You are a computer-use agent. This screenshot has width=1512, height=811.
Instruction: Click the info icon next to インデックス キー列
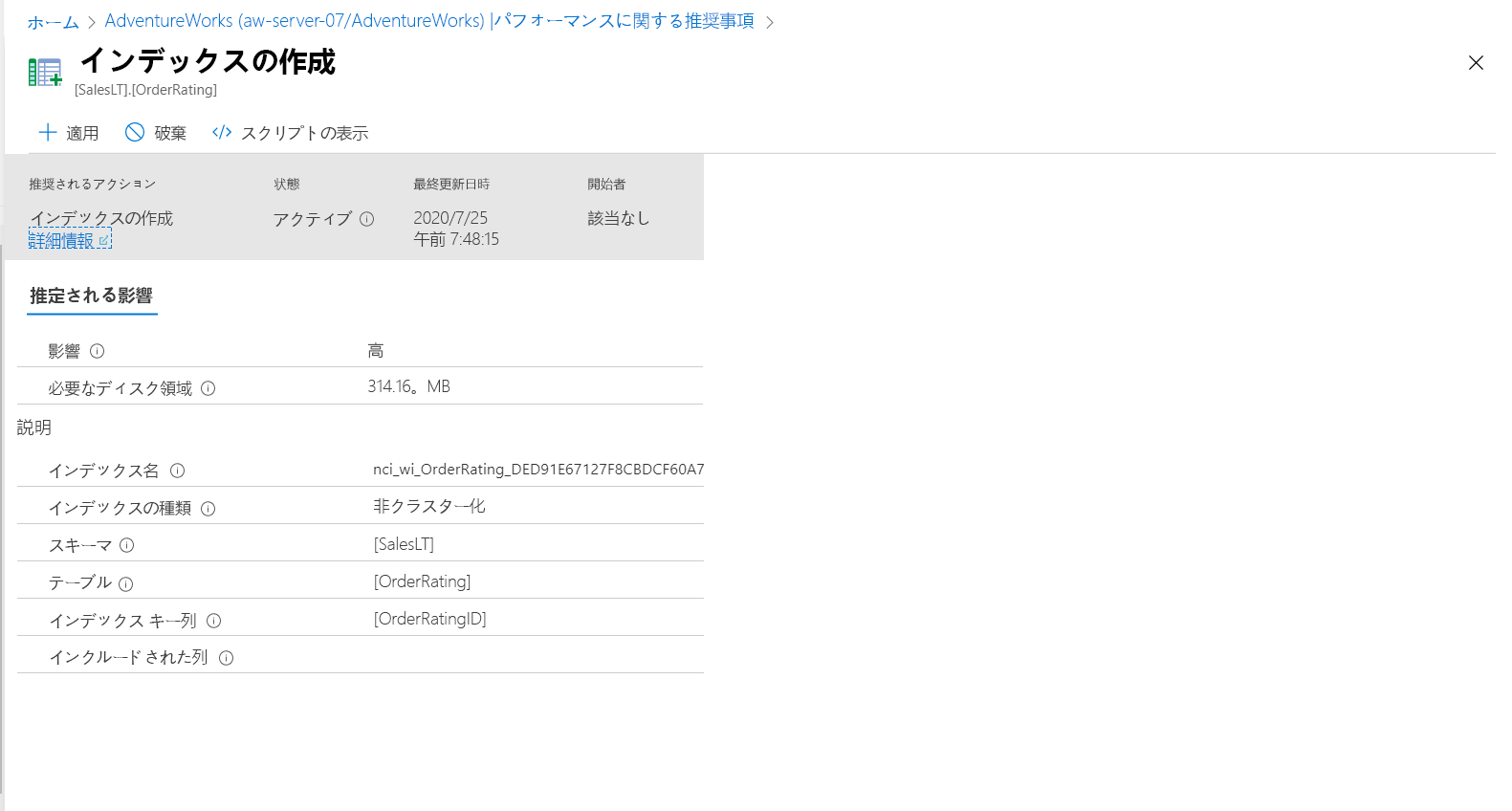click(x=214, y=621)
